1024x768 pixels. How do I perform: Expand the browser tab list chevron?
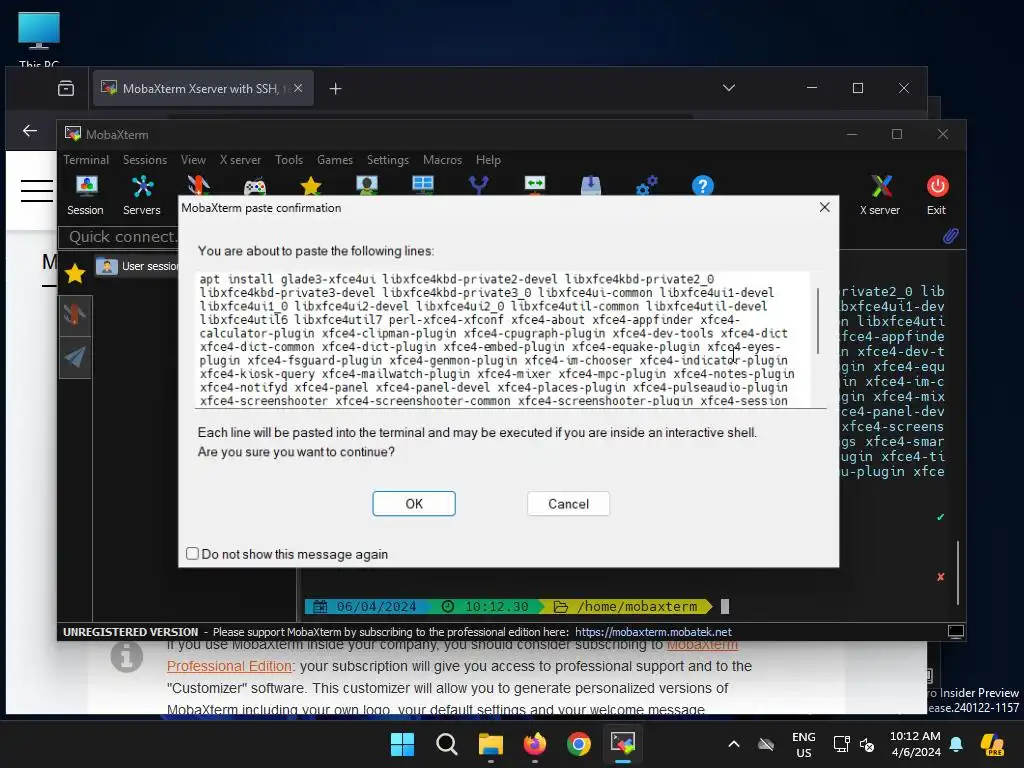pos(729,88)
